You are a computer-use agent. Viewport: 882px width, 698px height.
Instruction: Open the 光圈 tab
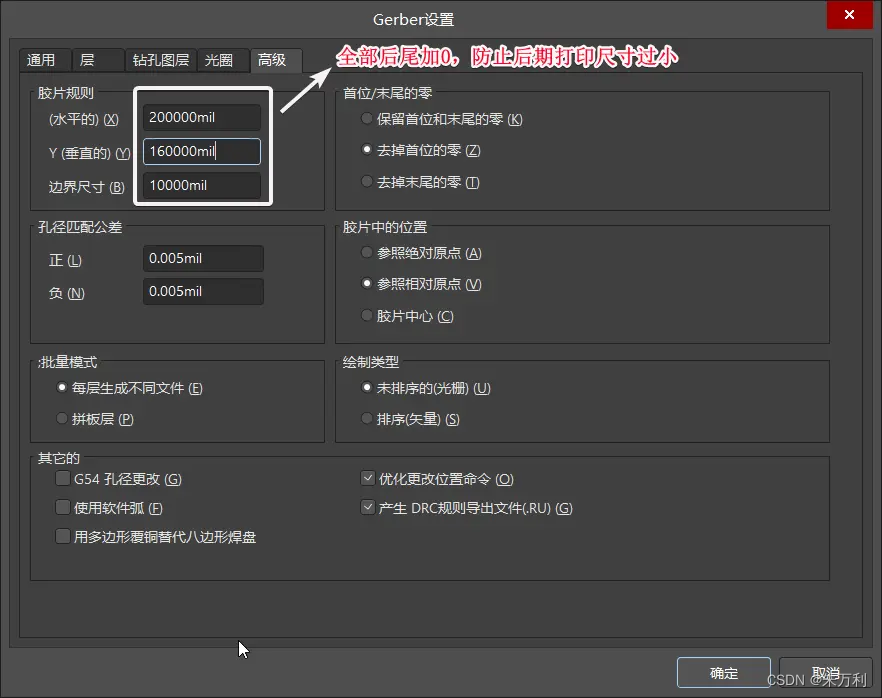click(x=219, y=60)
